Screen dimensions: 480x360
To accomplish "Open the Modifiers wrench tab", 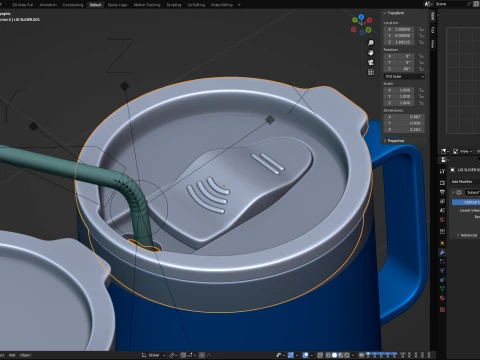I will click(x=442, y=252).
